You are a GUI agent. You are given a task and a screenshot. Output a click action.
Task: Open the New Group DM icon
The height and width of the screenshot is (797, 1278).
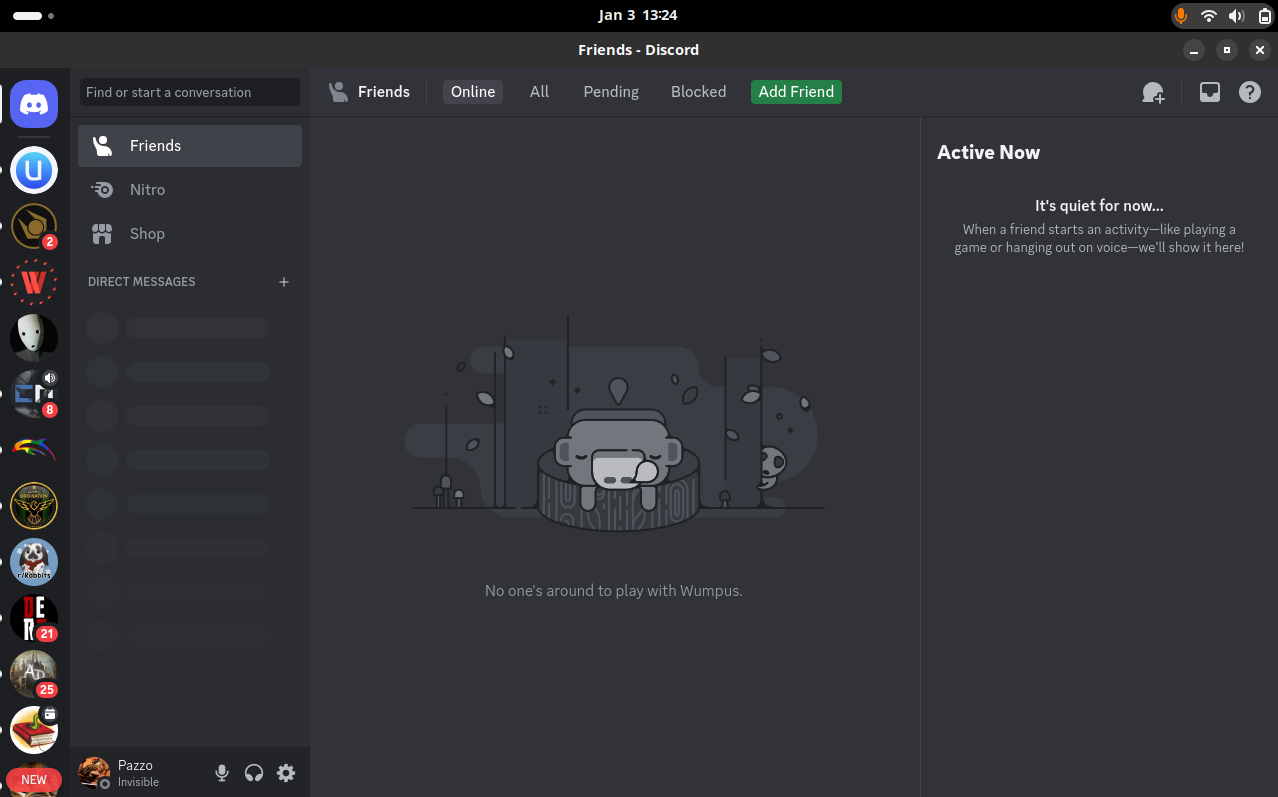click(1153, 92)
